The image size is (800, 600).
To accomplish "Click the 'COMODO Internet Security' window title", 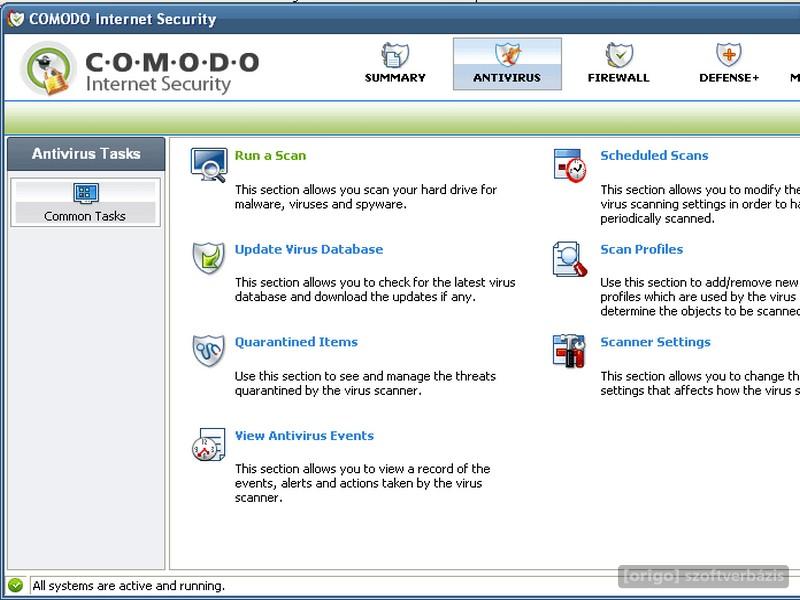I will (x=122, y=19).
